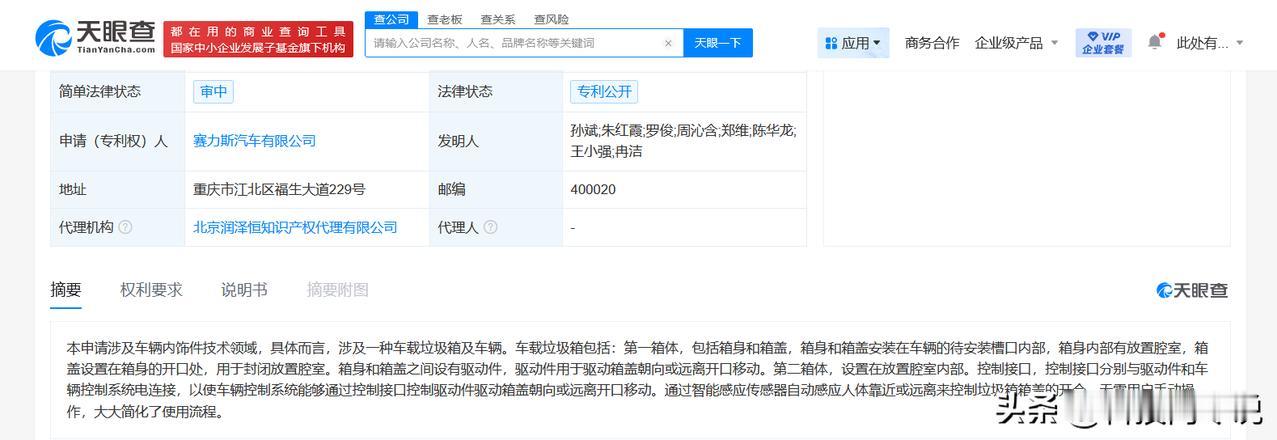Image resolution: width=1277 pixels, height=440 pixels.
Task: Open the notification bell icon
Action: [1155, 42]
